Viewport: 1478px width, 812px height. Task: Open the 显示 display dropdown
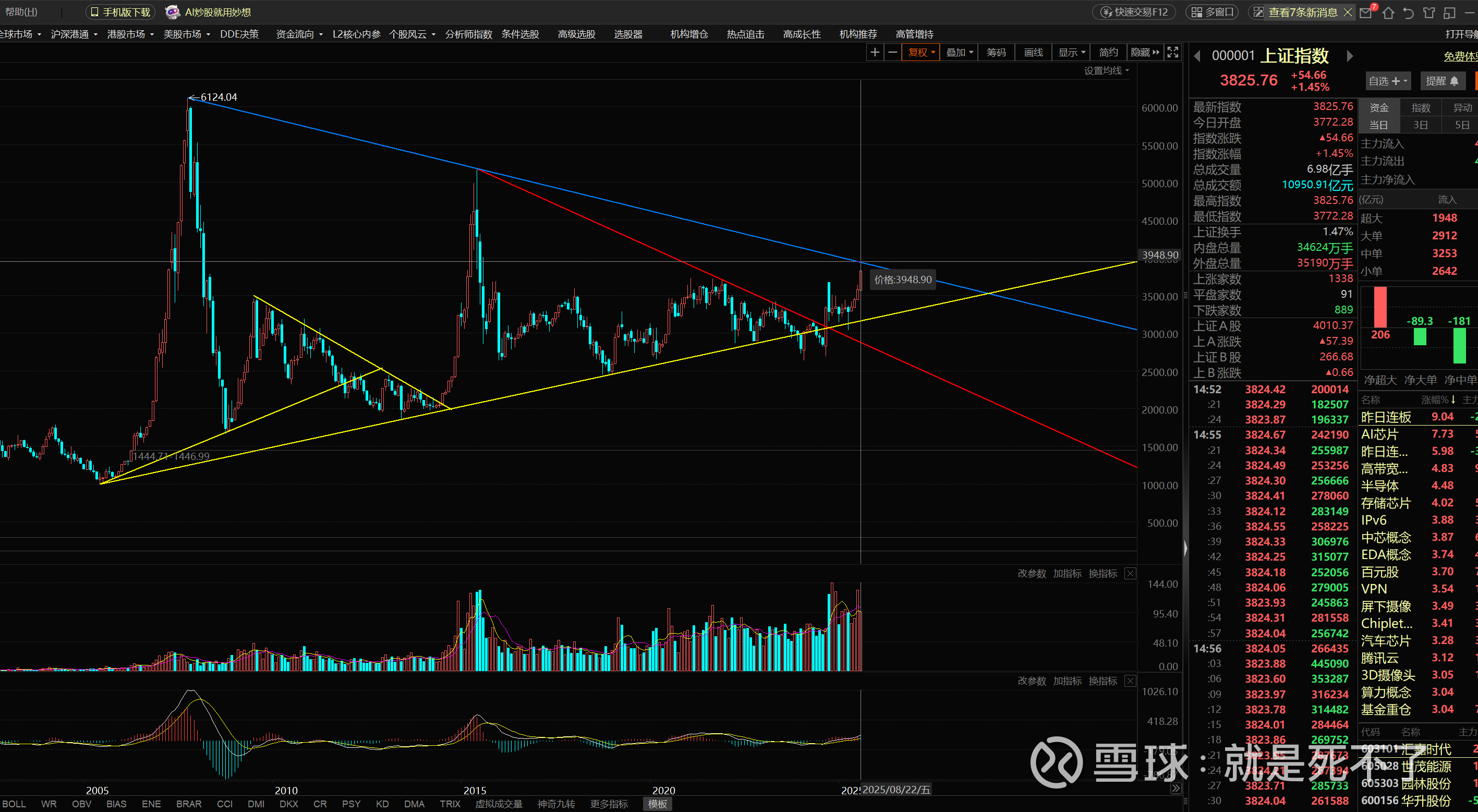pos(1072,52)
